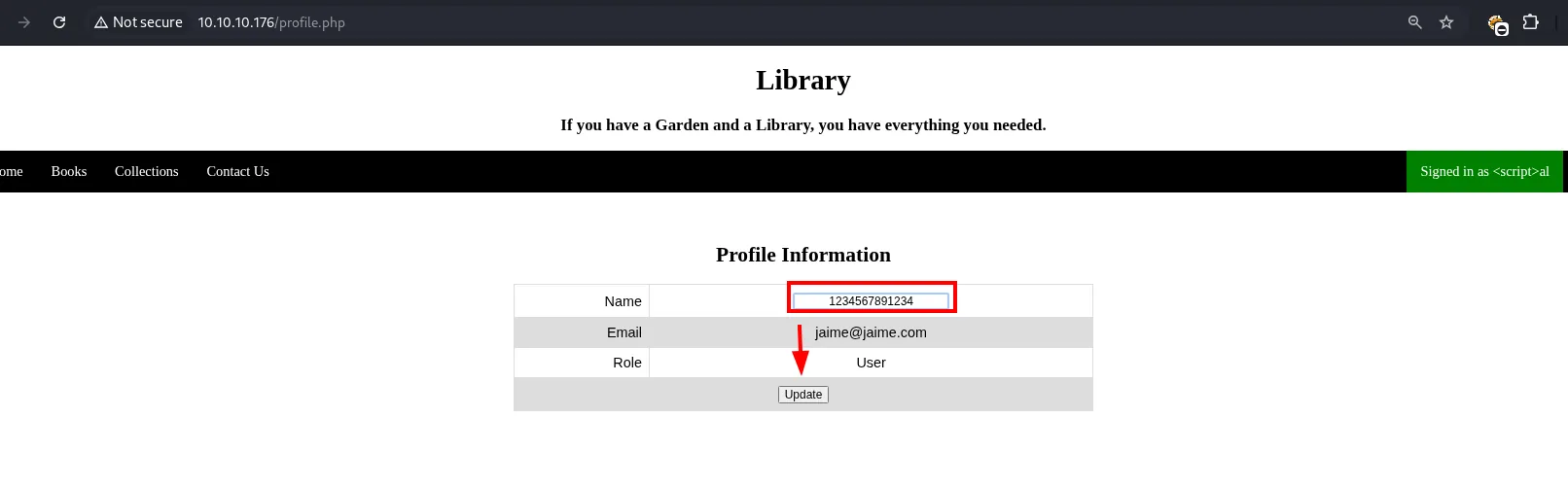Bookmark this page with the star icon
This screenshot has width=1568, height=487.
click(1446, 22)
